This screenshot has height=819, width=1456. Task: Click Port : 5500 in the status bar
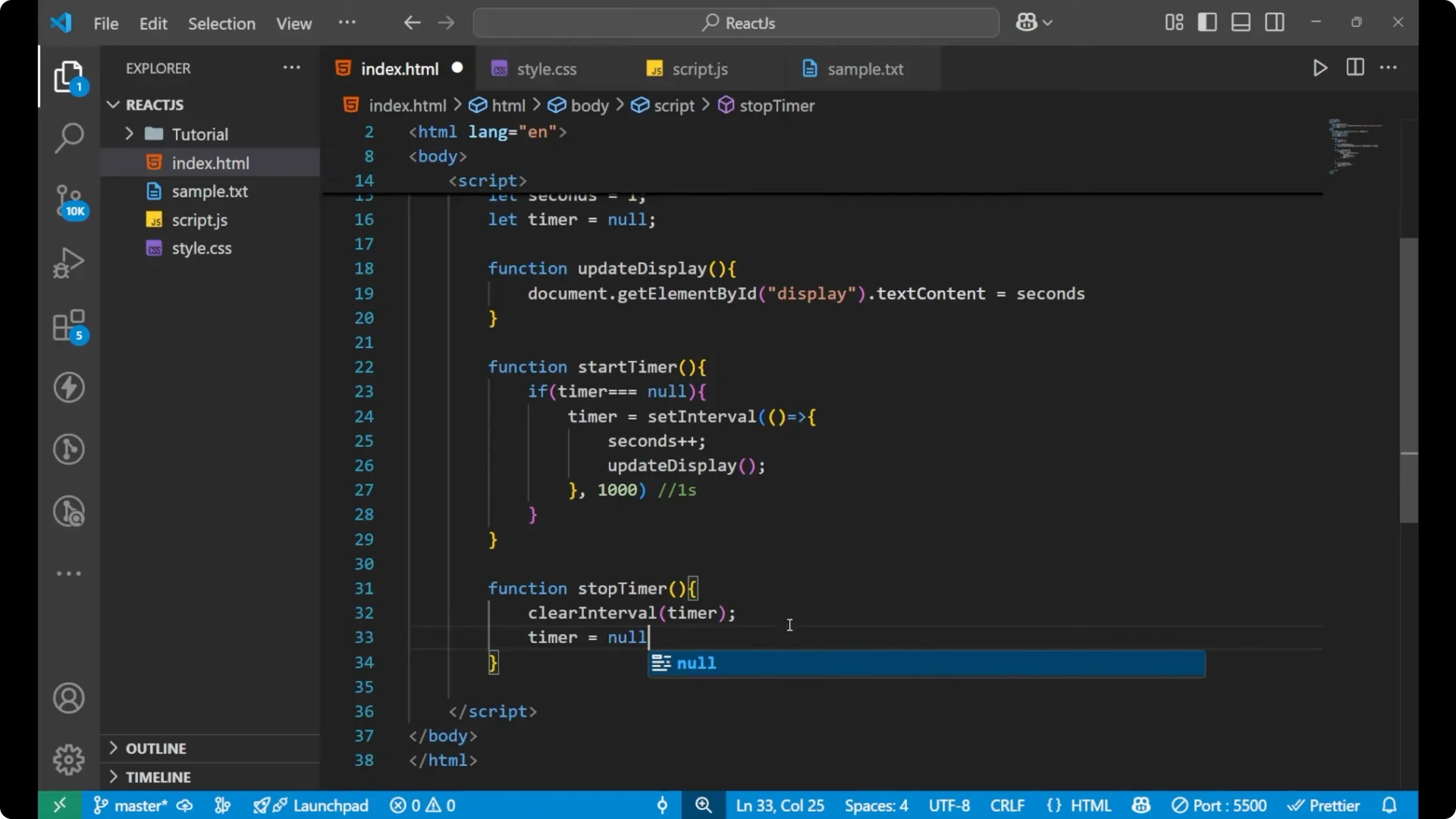(1220, 805)
